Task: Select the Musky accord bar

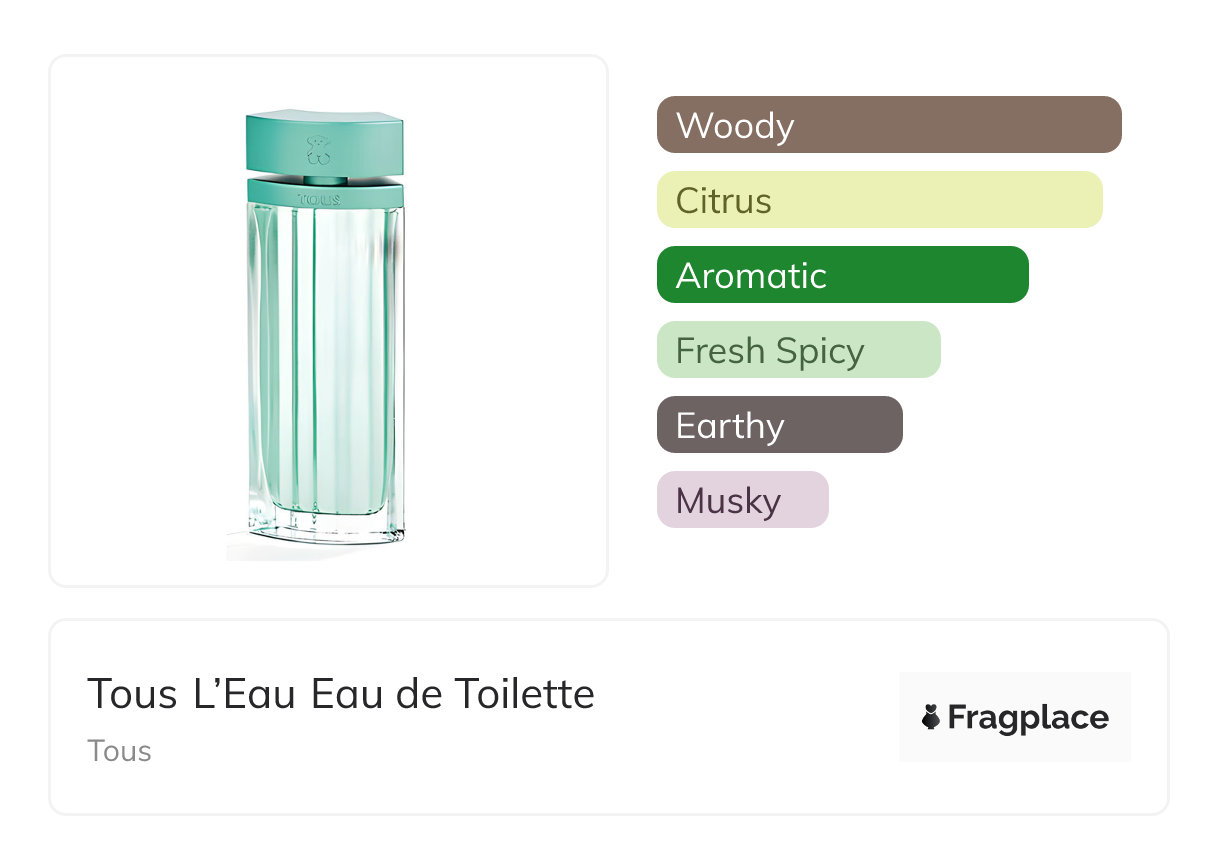Action: pos(743,500)
